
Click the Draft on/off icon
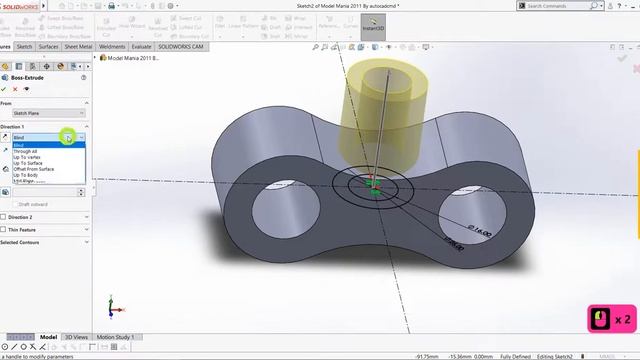pyautogui.click(x=5, y=192)
